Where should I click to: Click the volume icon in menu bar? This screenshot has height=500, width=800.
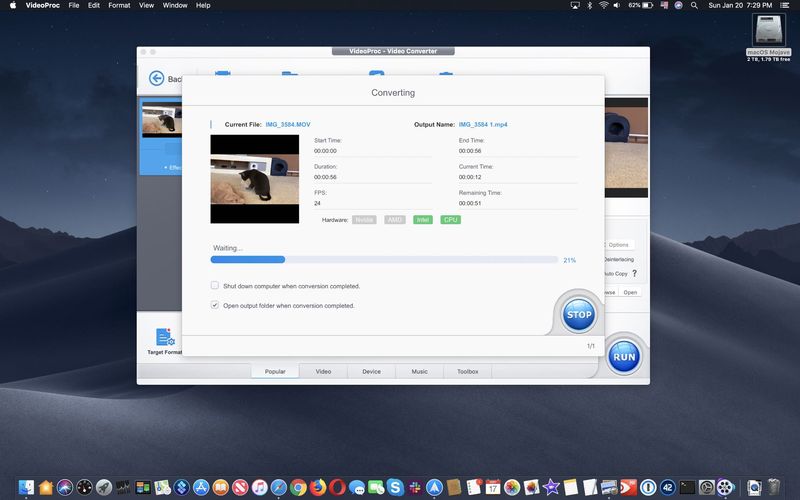(617, 5)
